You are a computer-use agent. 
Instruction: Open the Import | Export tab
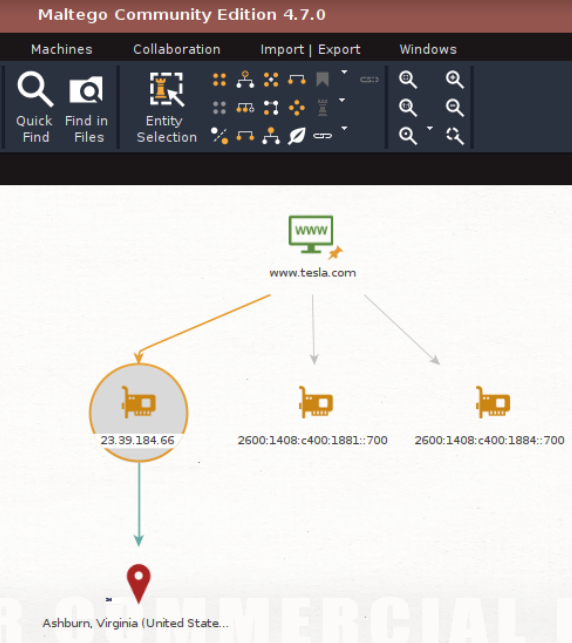310,49
